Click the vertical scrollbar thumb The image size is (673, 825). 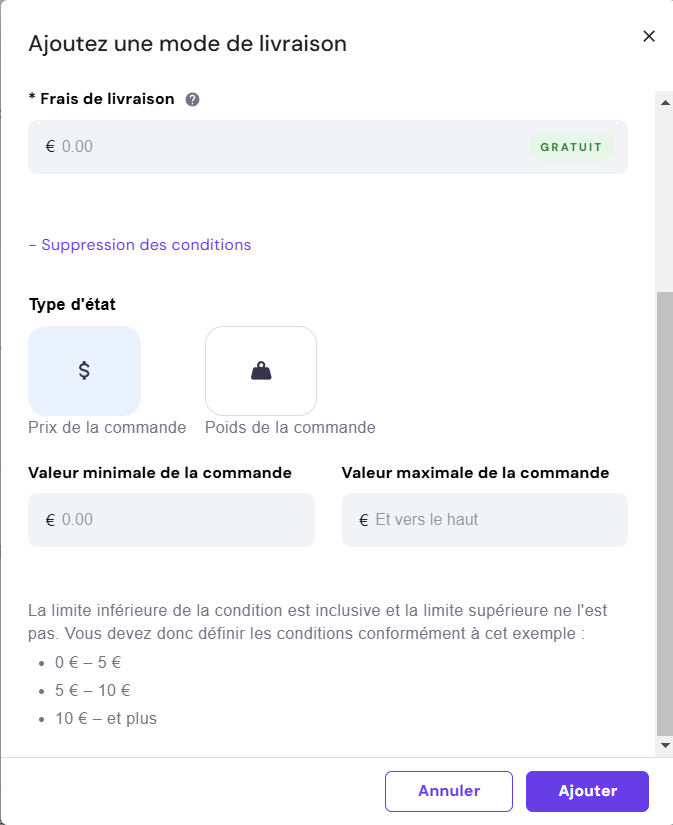[664, 510]
